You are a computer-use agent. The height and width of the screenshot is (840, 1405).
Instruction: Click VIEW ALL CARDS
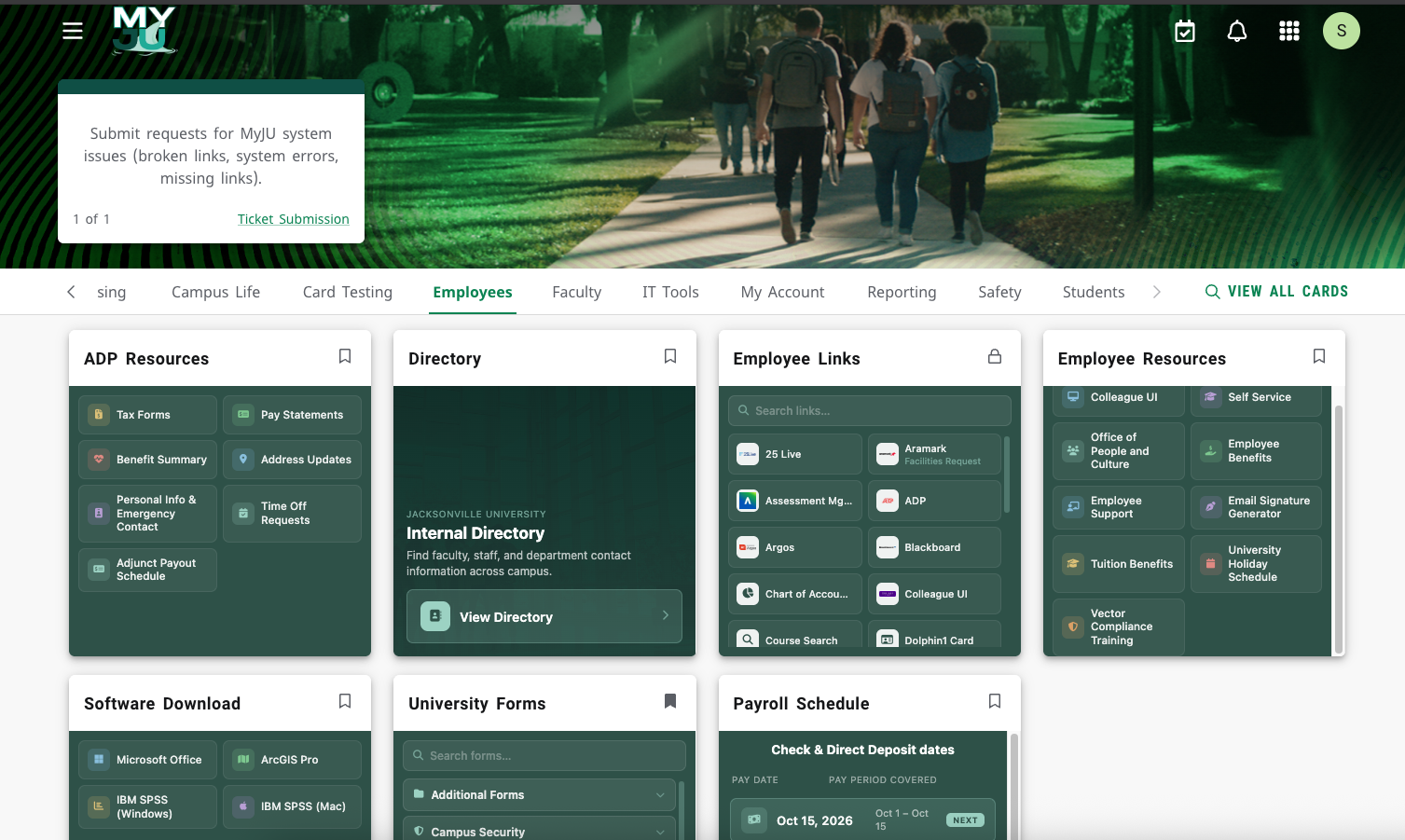[1288, 292]
